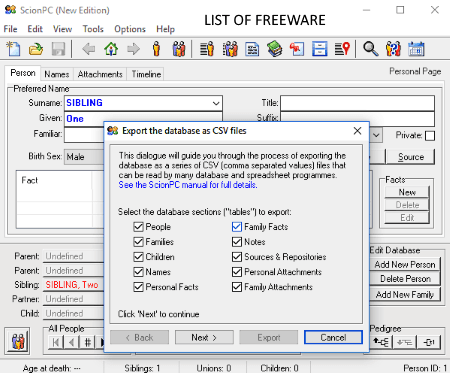Click the Title input field
Screen dimensions: 450x373
tap(357, 103)
